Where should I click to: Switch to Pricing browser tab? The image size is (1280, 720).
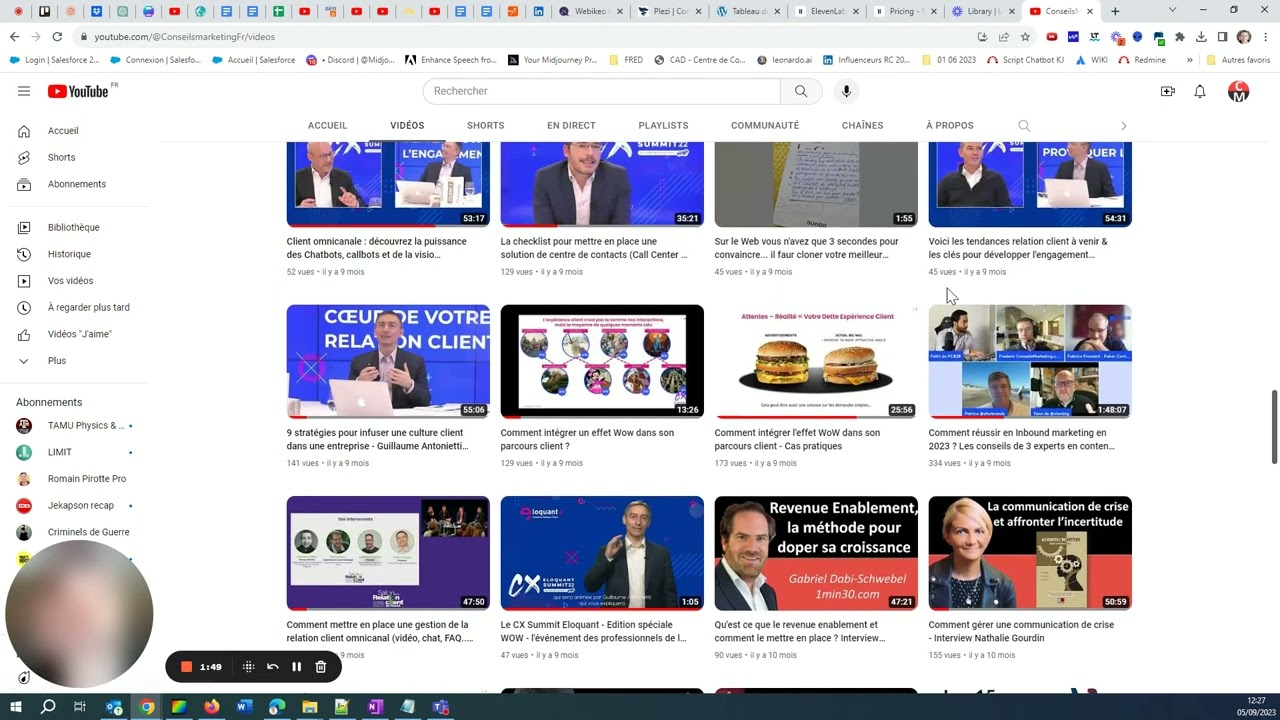click(904, 11)
